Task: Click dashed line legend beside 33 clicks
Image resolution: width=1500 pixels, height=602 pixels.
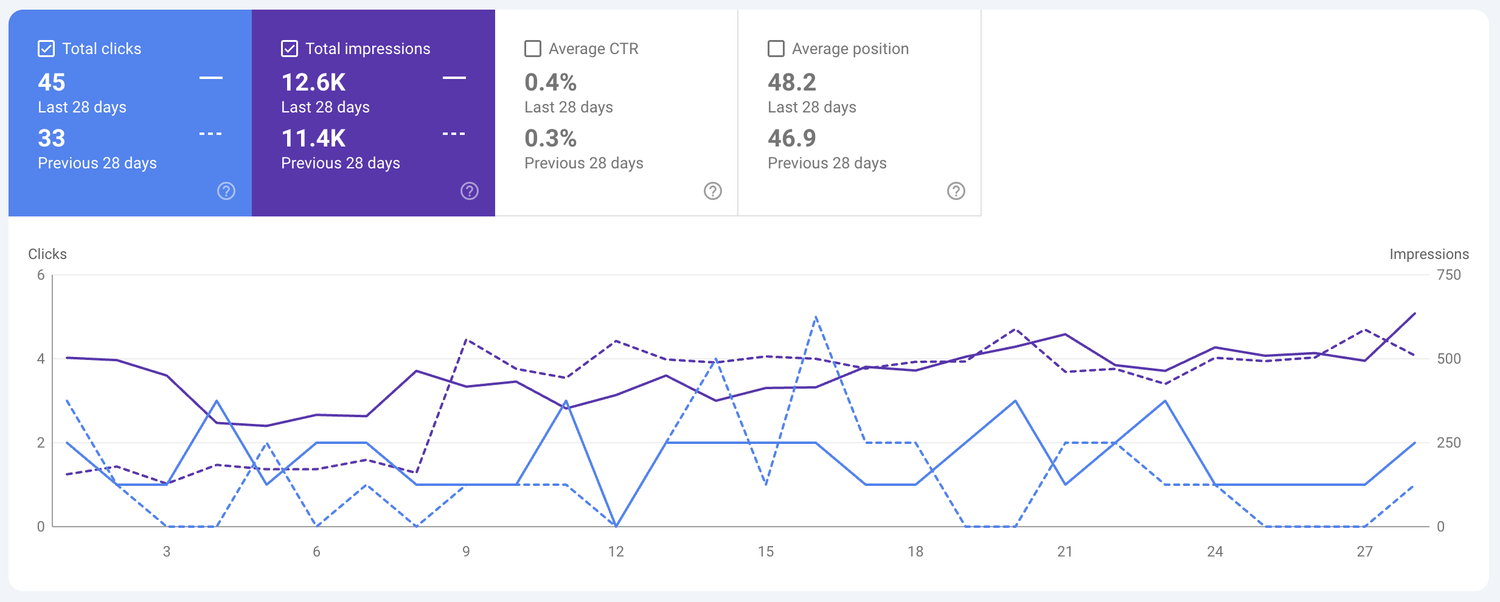Action: click(211, 134)
